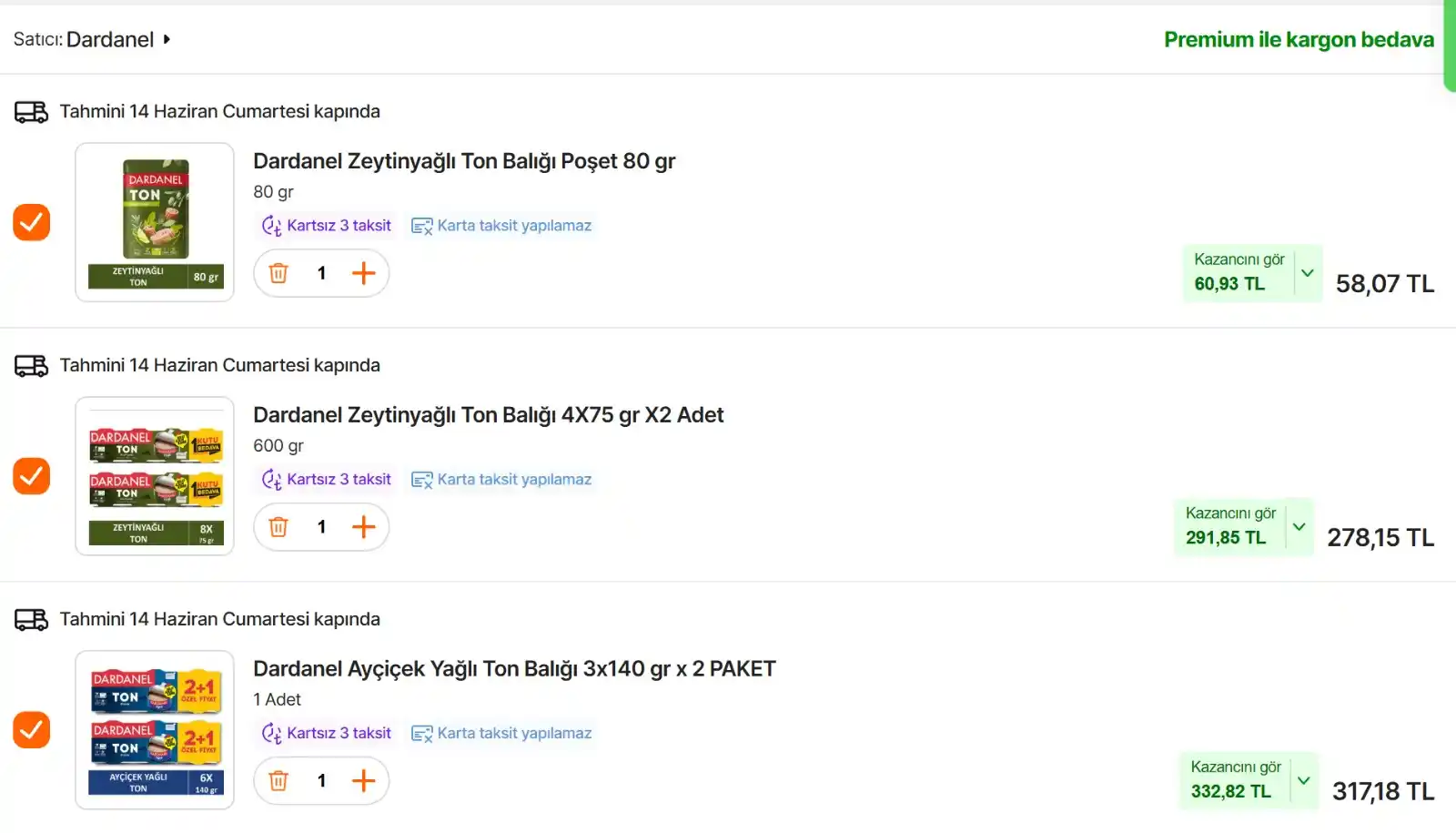Increase quantity of Poşet 80 gr tuna
This screenshot has height=833, width=1456.
[363, 273]
